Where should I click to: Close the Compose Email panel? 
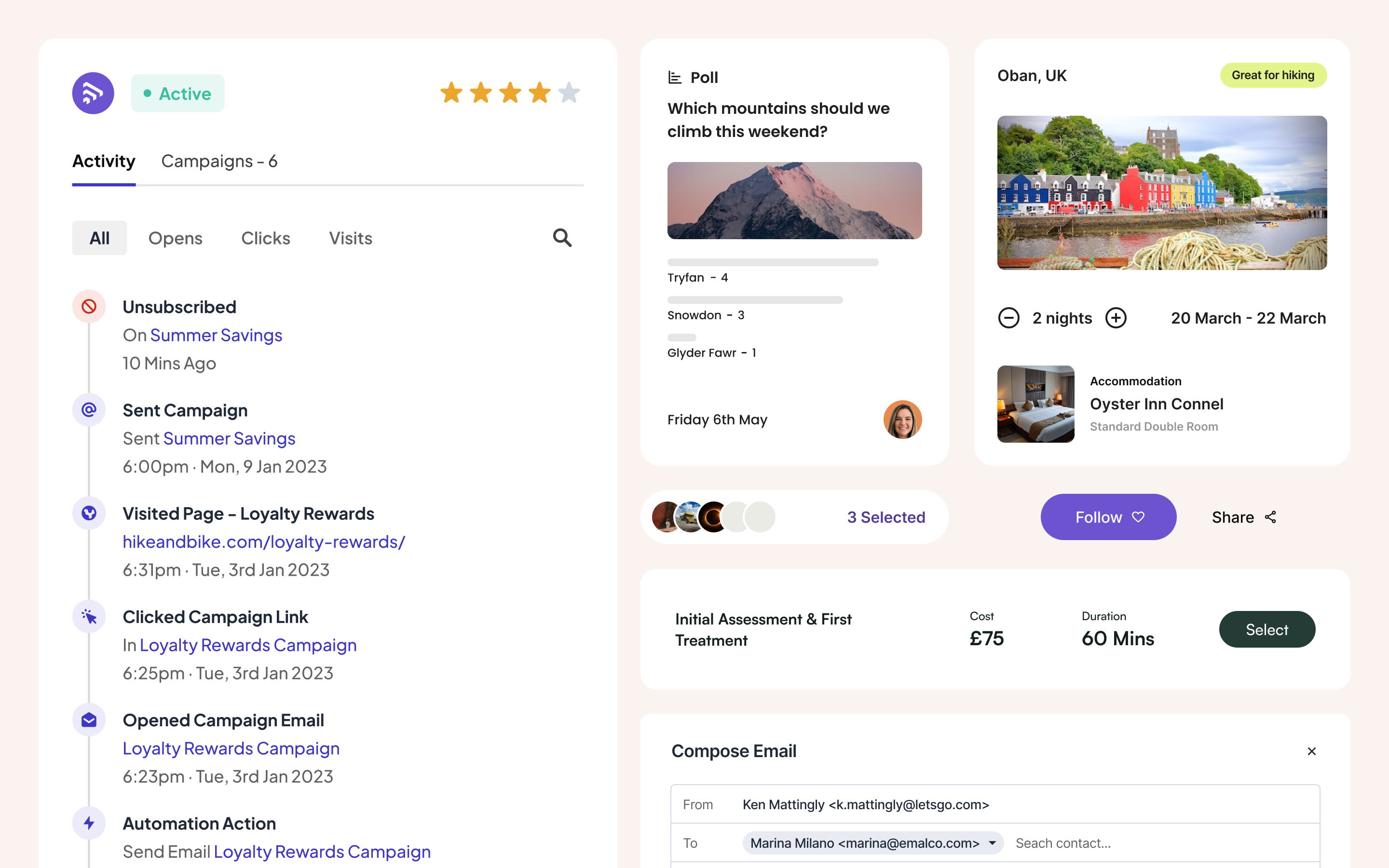point(1311,751)
